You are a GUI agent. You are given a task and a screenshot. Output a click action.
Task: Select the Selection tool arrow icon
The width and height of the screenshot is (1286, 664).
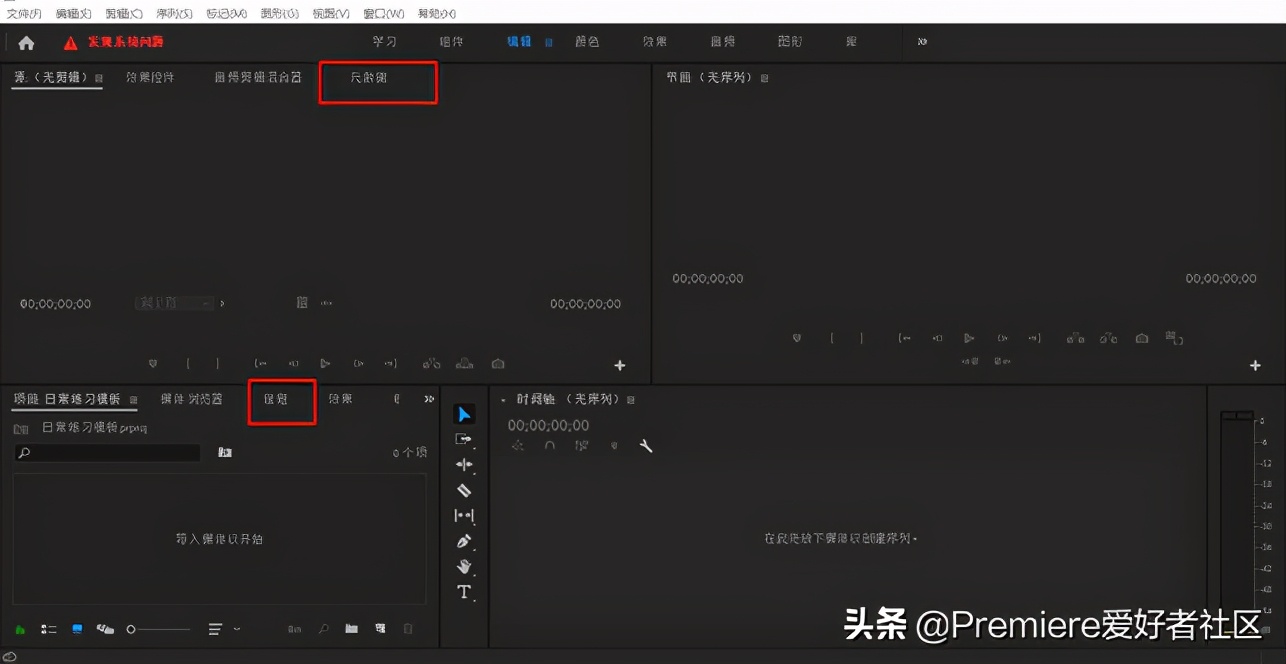click(x=463, y=414)
